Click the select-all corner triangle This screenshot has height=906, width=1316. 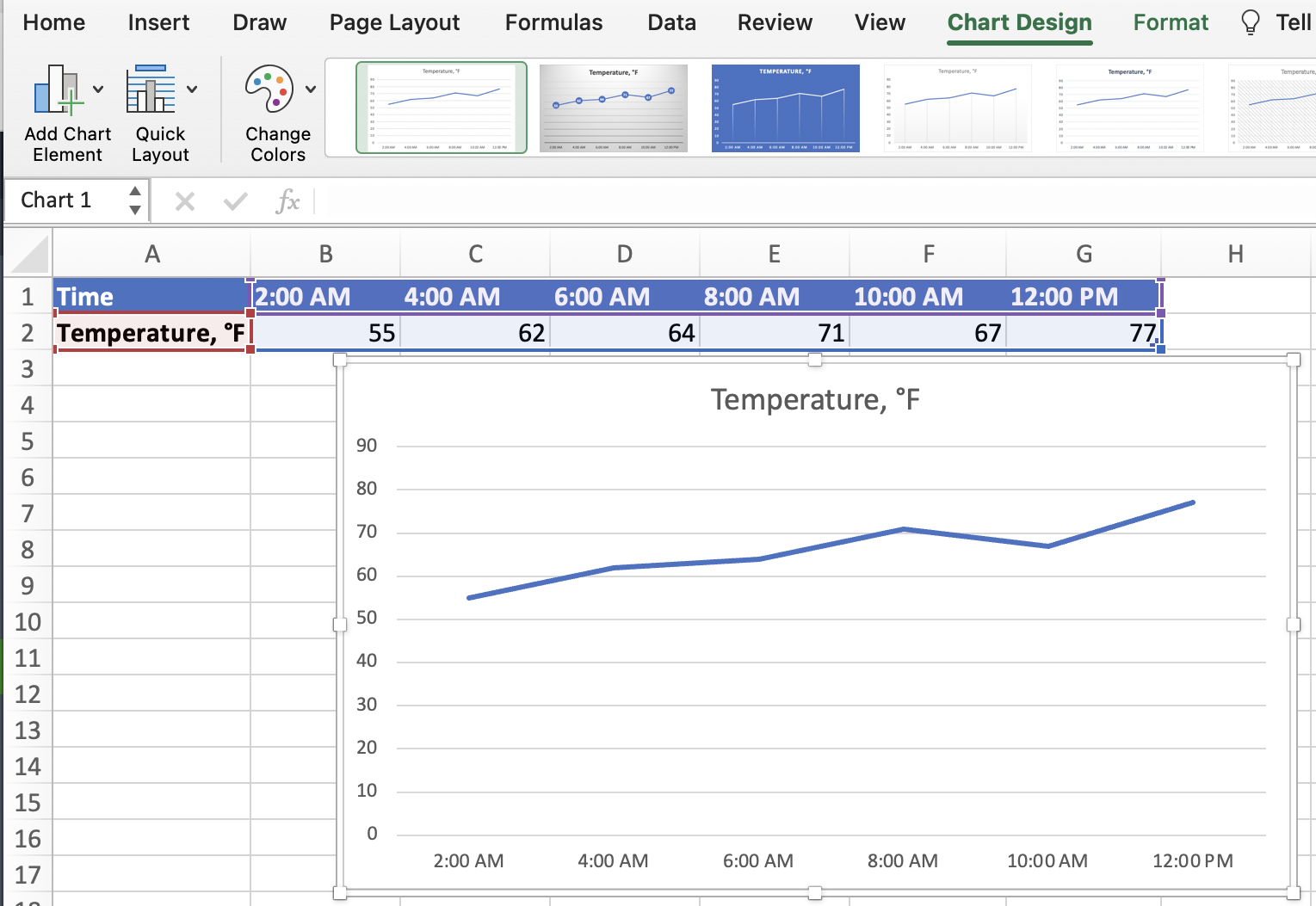(x=30, y=256)
